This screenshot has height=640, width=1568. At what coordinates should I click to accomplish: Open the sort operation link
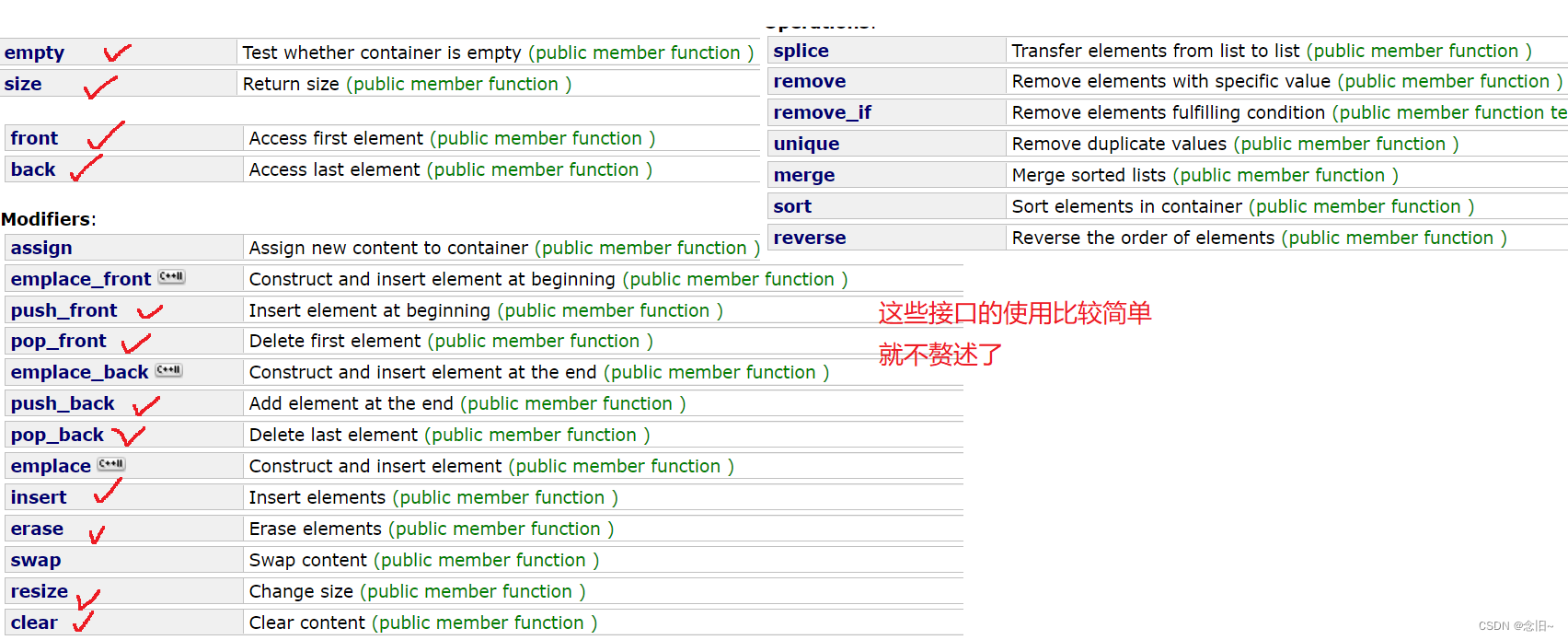coord(792,206)
